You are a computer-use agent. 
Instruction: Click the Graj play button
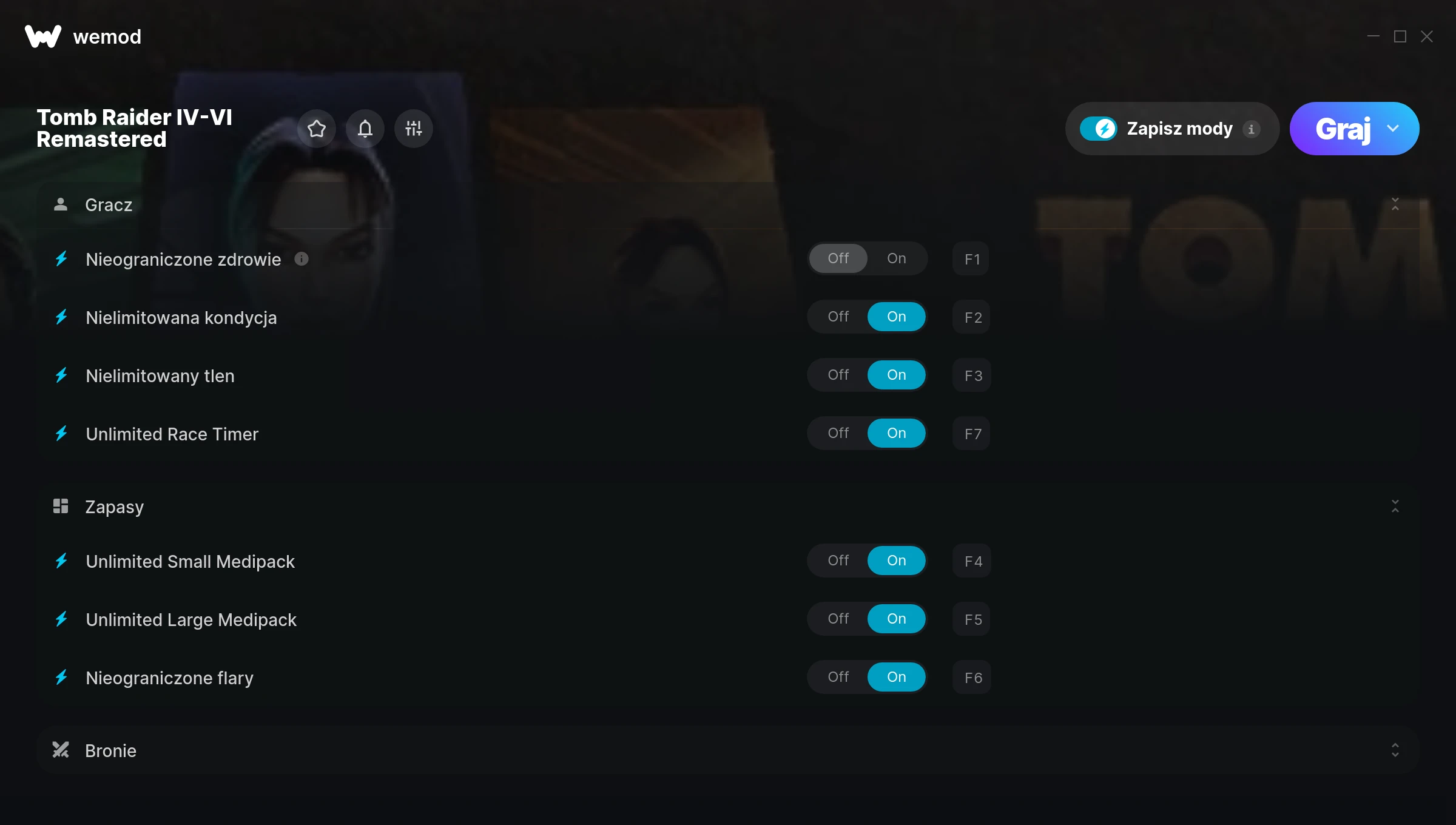point(1343,129)
